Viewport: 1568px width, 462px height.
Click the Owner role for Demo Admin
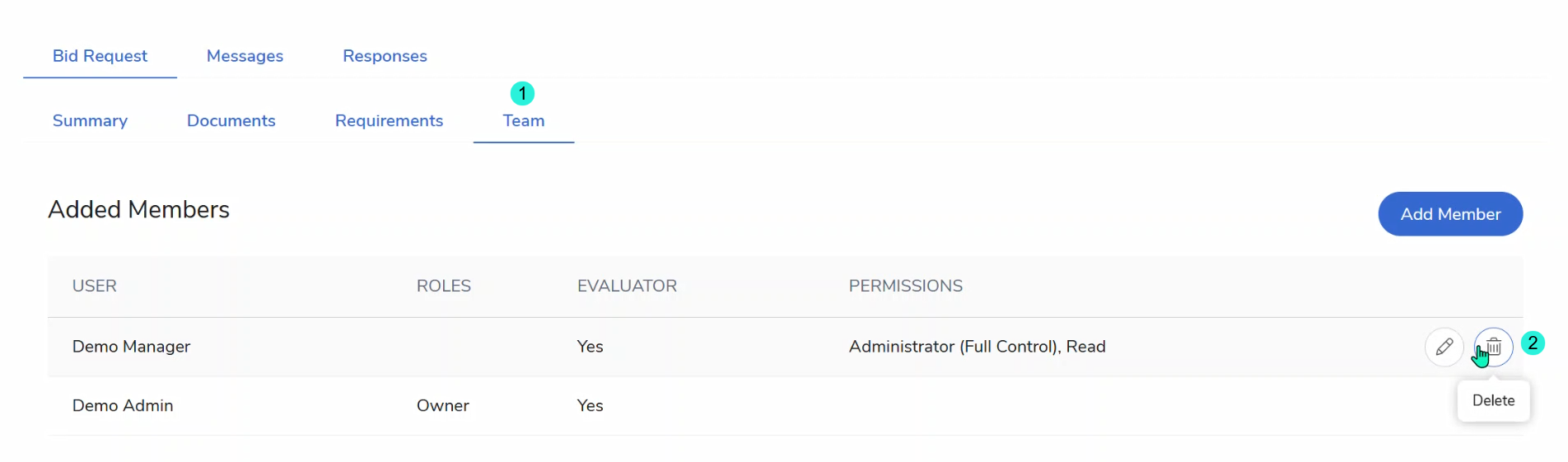(442, 406)
